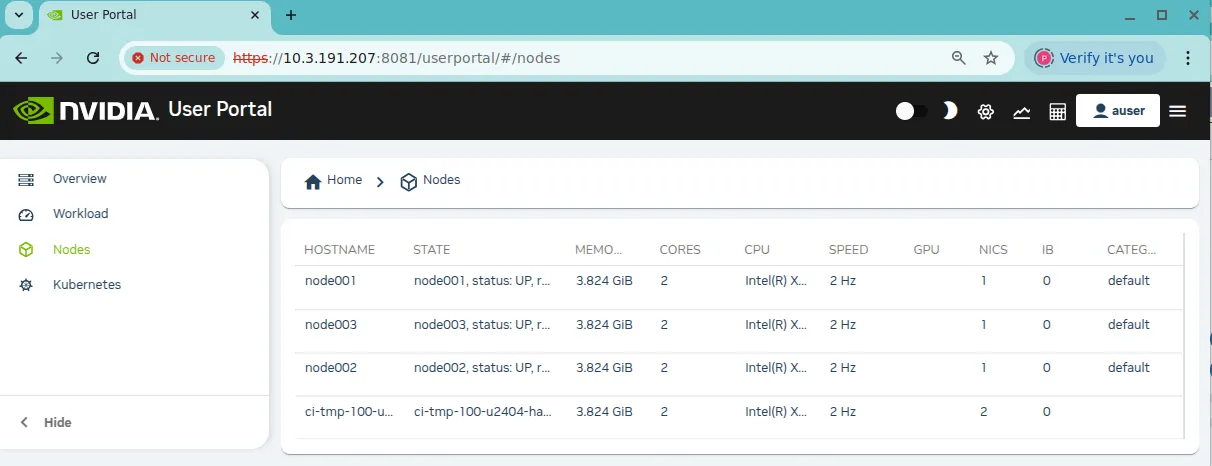
Task: Select ci-tmp-100-u... hostname cell
Action: point(349,412)
